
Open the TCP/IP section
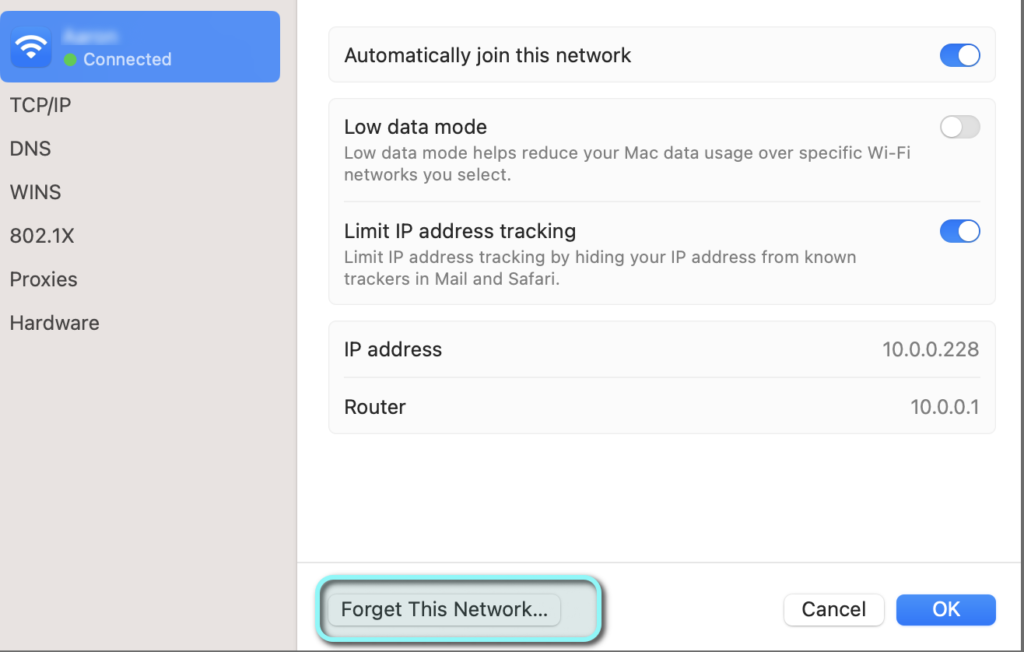(40, 105)
